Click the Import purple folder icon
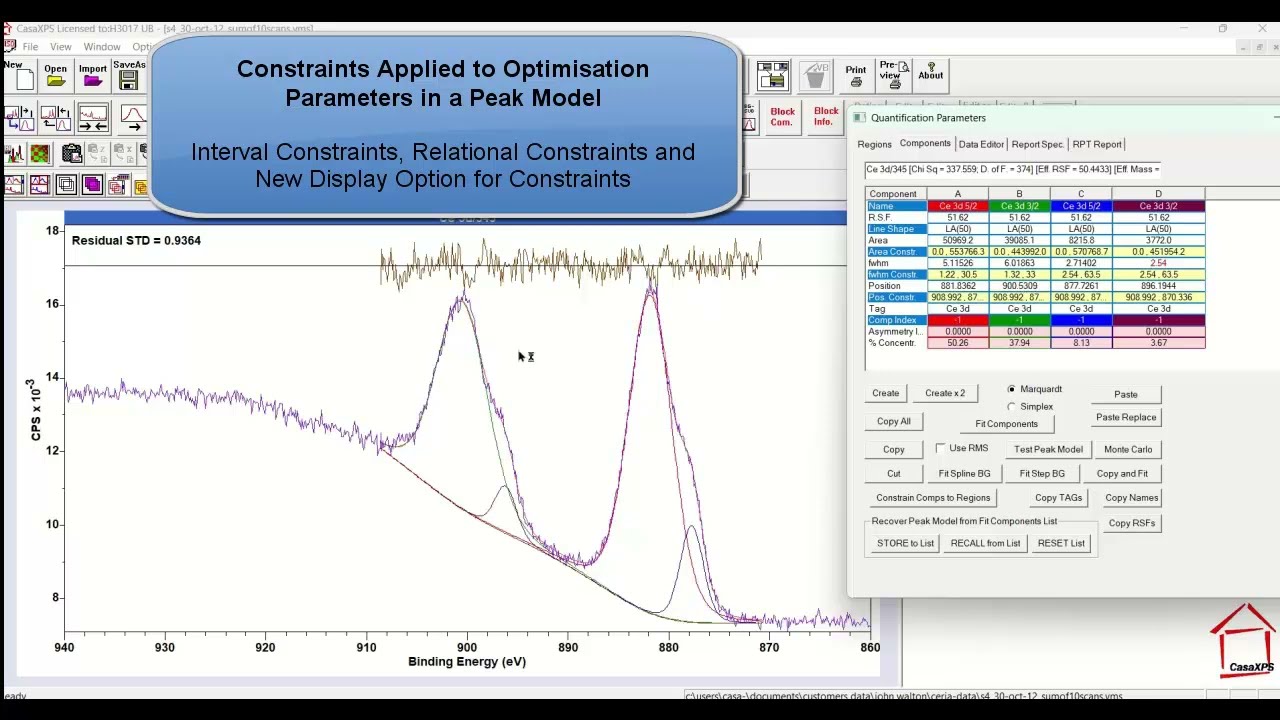Image resolution: width=1280 pixels, height=720 pixels. point(92,76)
